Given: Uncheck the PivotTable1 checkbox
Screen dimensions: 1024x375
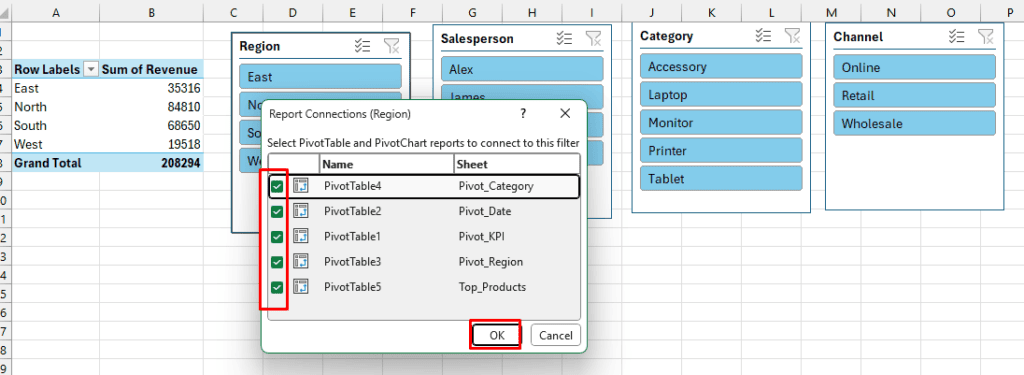Looking at the screenshot, I should point(278,236).
